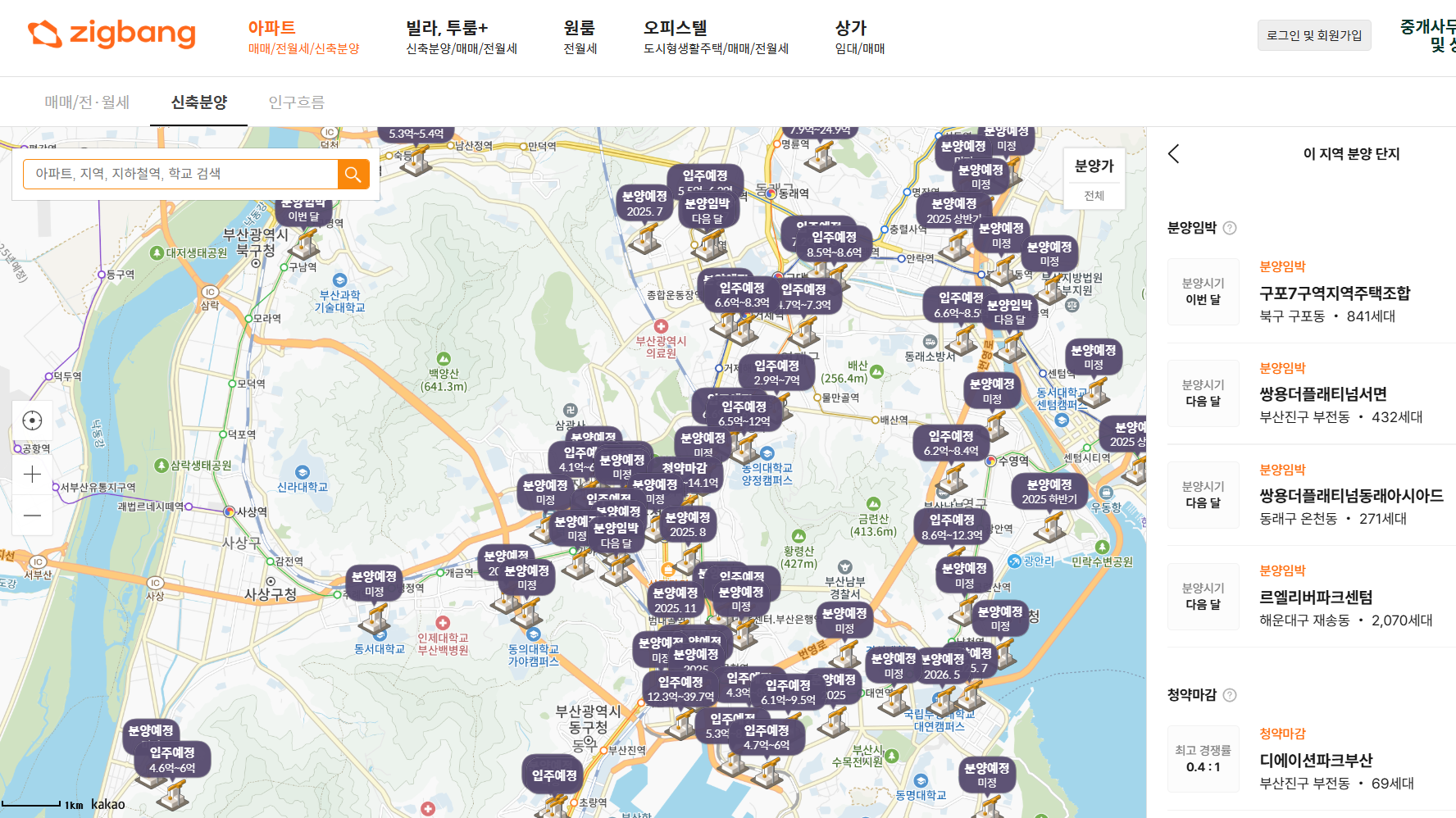Focus the apartment, area, subway search field
Screen dimensions: 1456x818
(x=180, y=174)
